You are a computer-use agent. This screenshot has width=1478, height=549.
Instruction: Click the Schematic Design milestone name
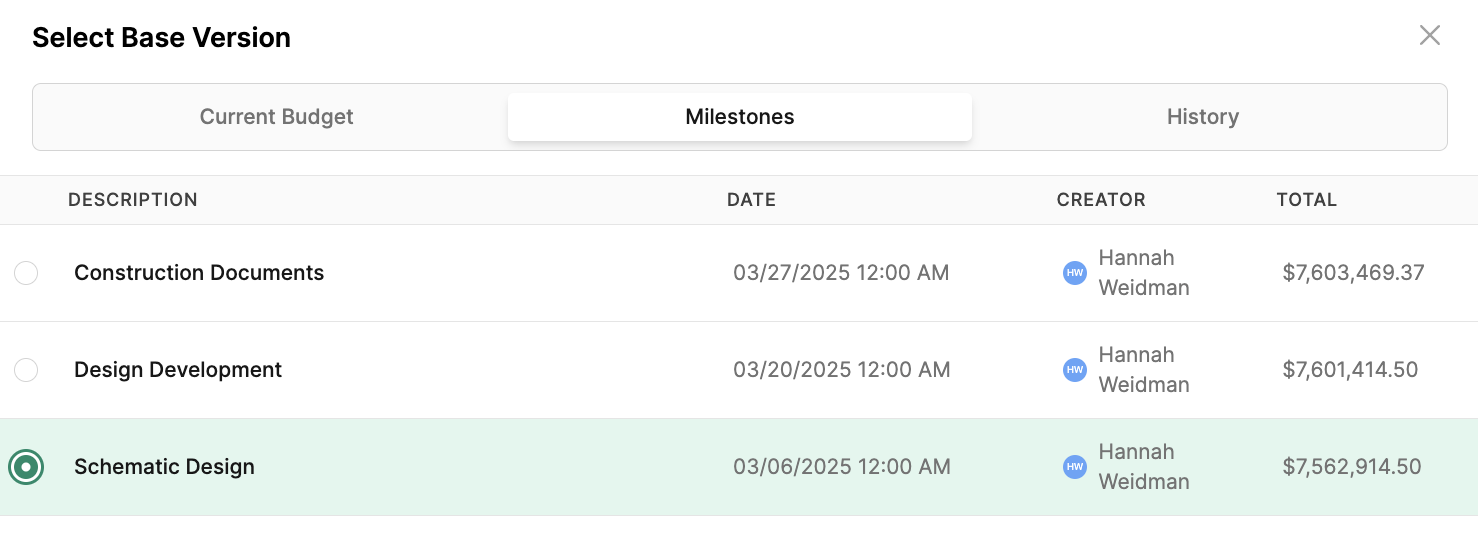tap(164, 467)
